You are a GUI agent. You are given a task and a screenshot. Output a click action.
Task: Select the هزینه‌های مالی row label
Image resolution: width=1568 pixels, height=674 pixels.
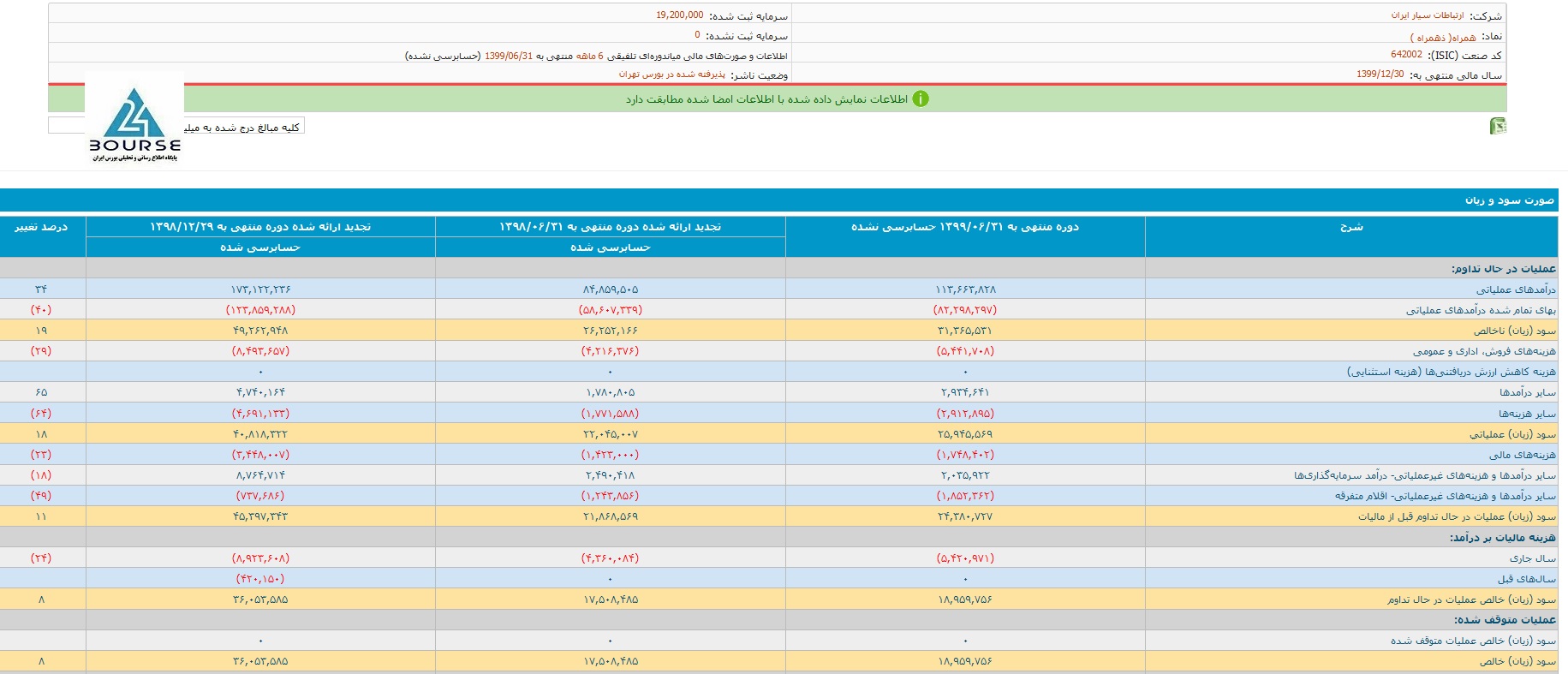pyautogui.click(x=1522, y=455)
